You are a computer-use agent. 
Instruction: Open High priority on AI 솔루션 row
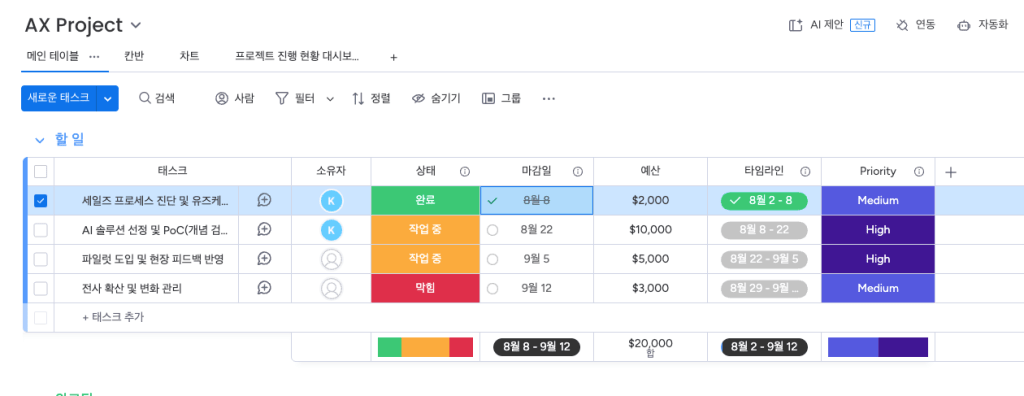point(878,229)
